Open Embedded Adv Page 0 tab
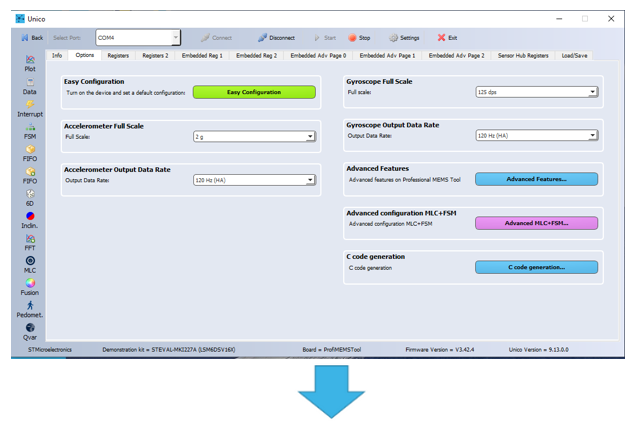 coord(318,55)
